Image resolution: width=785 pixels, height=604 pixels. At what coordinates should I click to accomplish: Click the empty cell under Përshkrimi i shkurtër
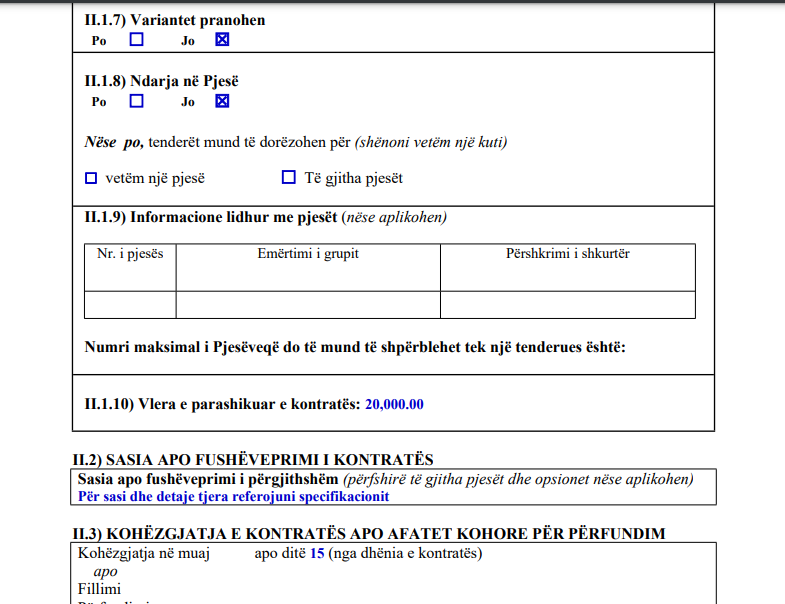coord(568,305)
